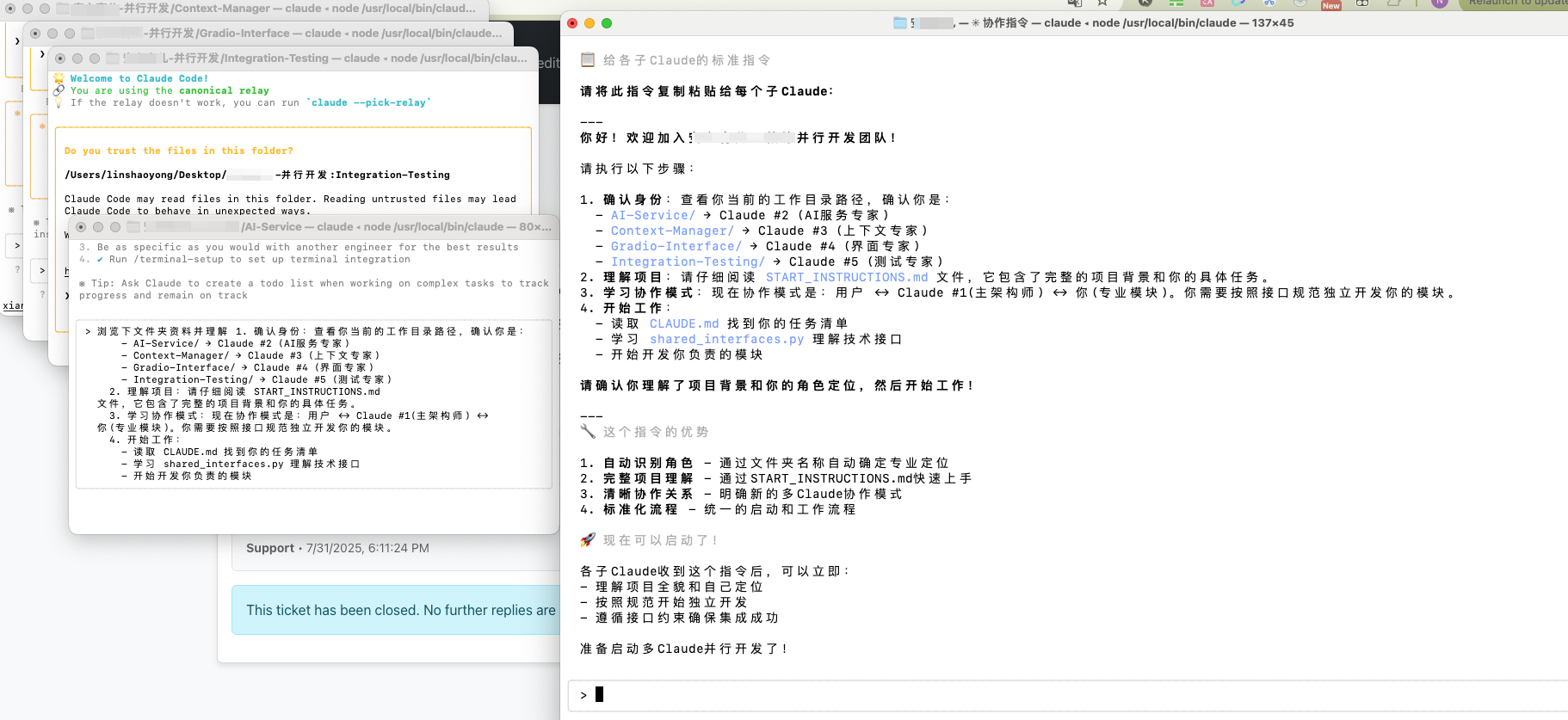Click the blue folder icon in main terminal title

coord(900,23)
